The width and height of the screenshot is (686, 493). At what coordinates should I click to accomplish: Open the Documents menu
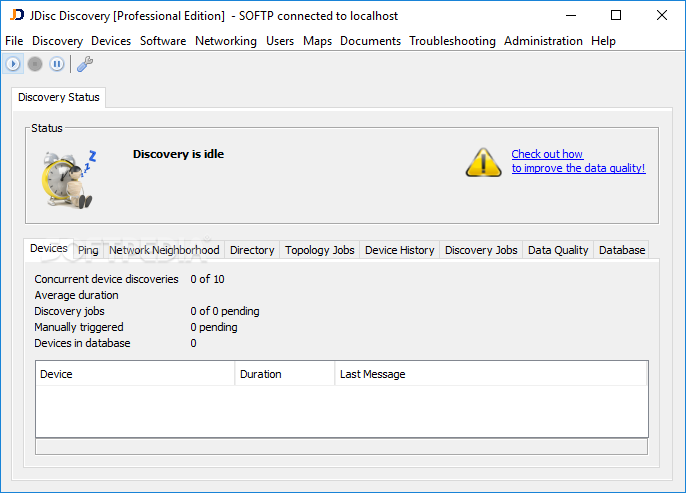(x=370, y=41)
